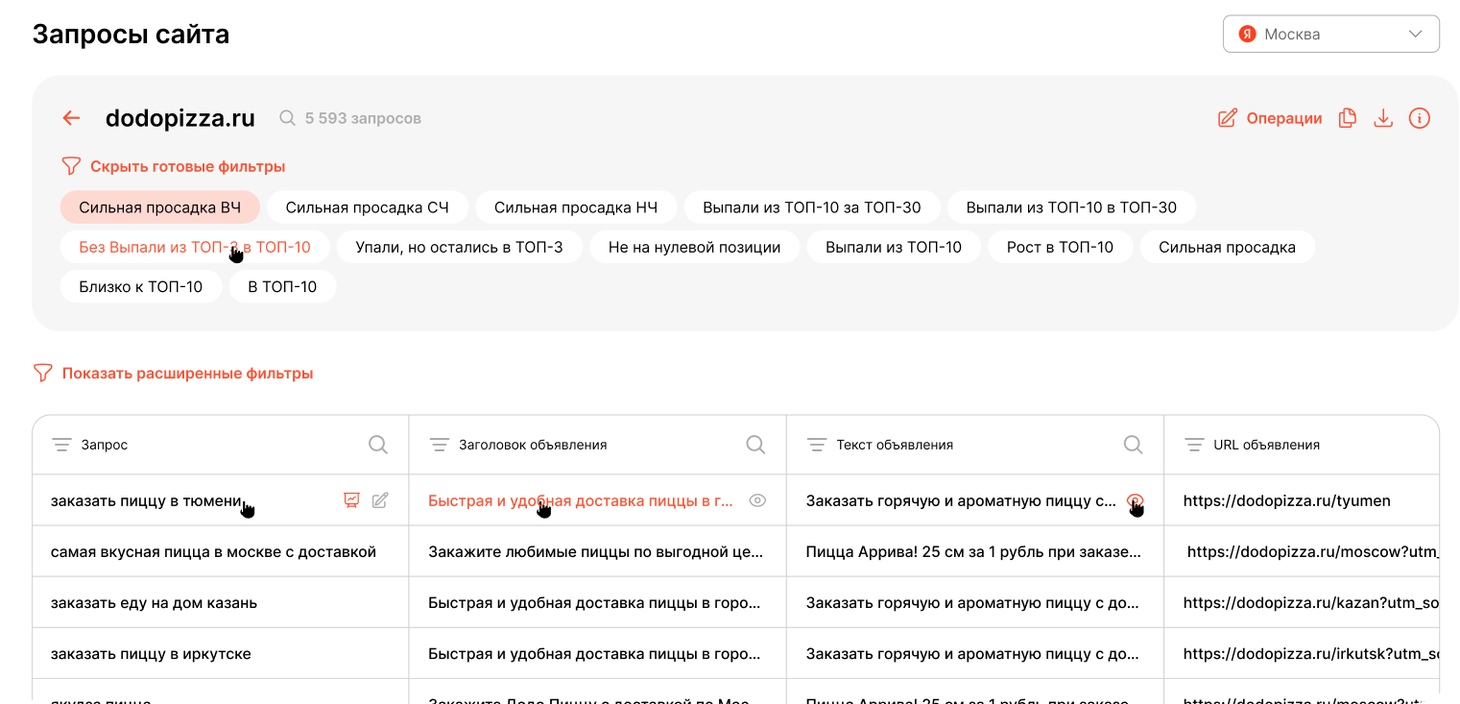1460x704 pixels.
Task: Click text Пицца Аррива in москве row
Action: [x=973, y=551]
